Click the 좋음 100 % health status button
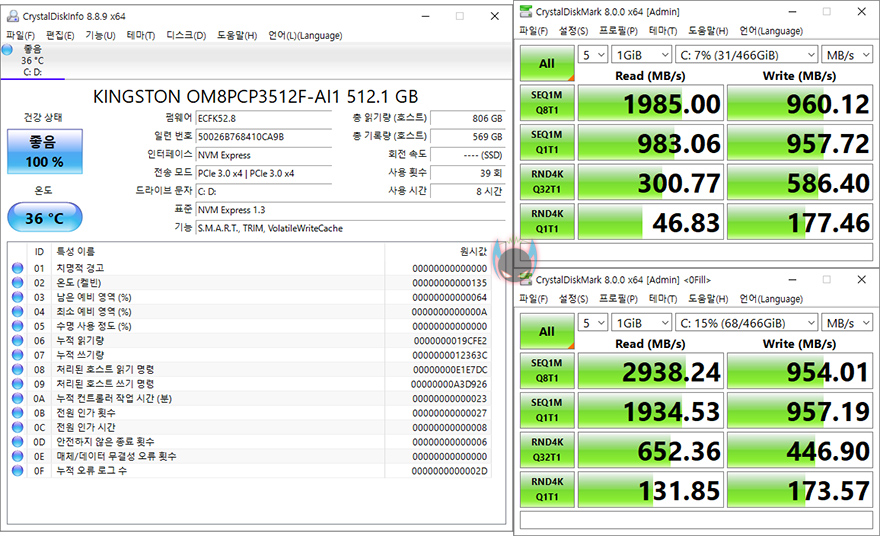Image resolution: width=880 pixels, height=536 pixels. (45, 152)
